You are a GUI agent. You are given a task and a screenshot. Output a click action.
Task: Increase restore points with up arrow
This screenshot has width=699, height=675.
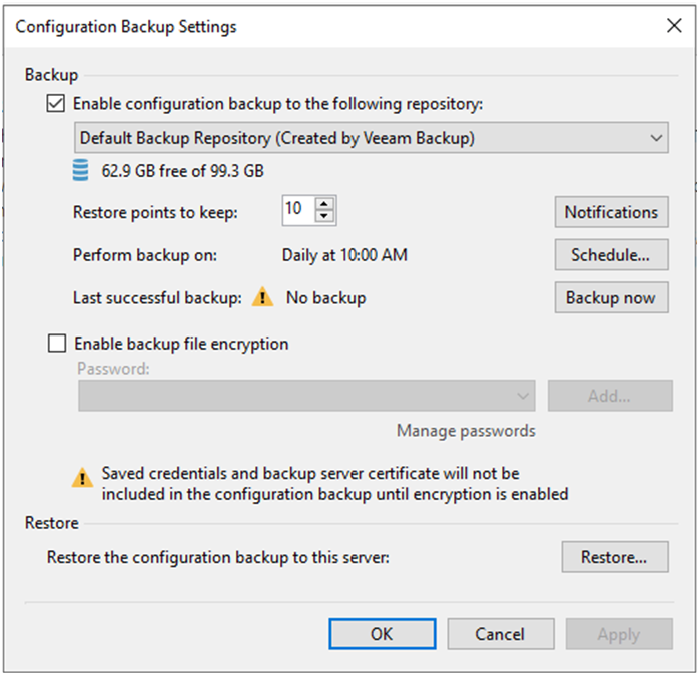(324, 204)
